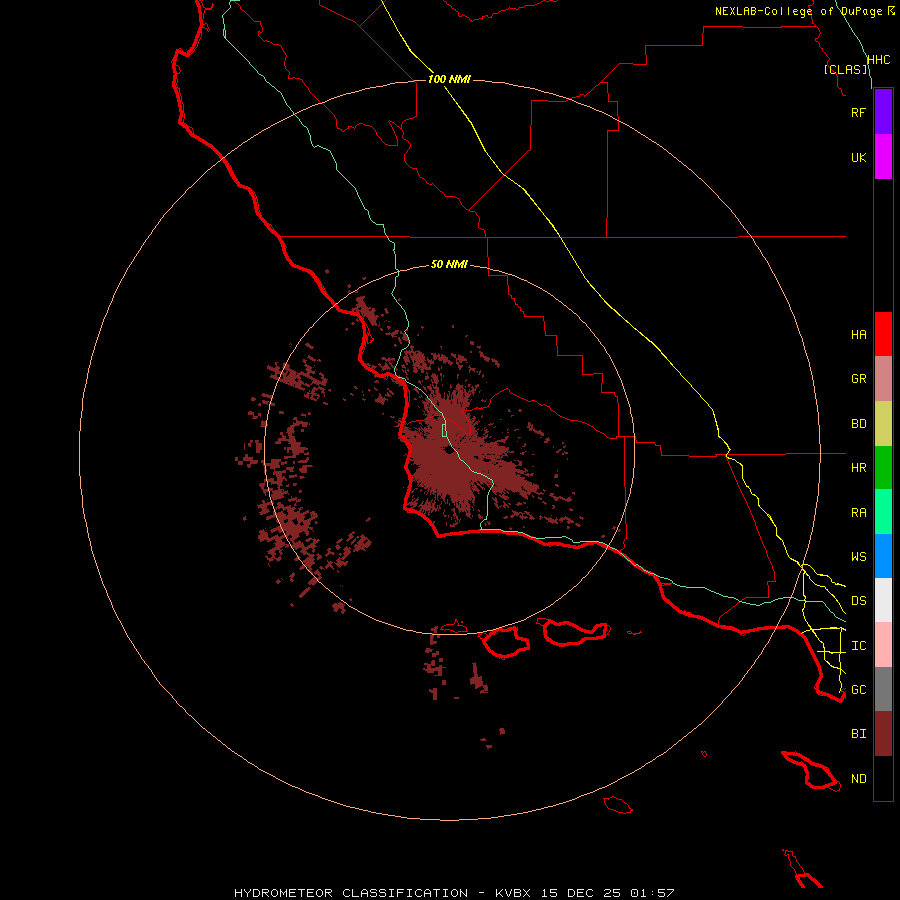This screenshot has width=900, height=900.
Task: Click the GC gray legend swatch
Action: point(883,689)
